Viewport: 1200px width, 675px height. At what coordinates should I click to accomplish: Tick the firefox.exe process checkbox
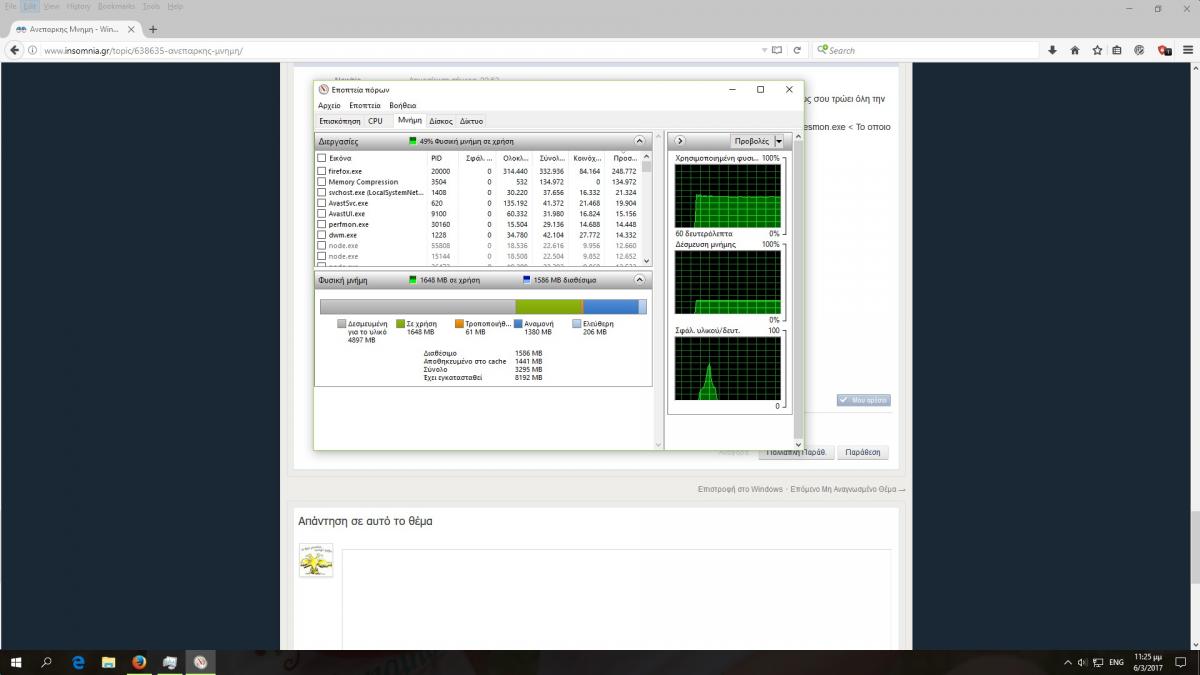tap(322, 171)
